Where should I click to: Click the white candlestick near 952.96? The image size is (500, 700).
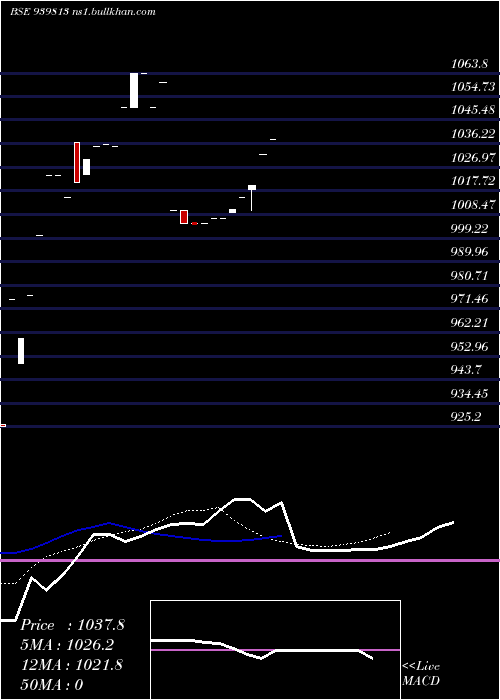tap(21, 351)
